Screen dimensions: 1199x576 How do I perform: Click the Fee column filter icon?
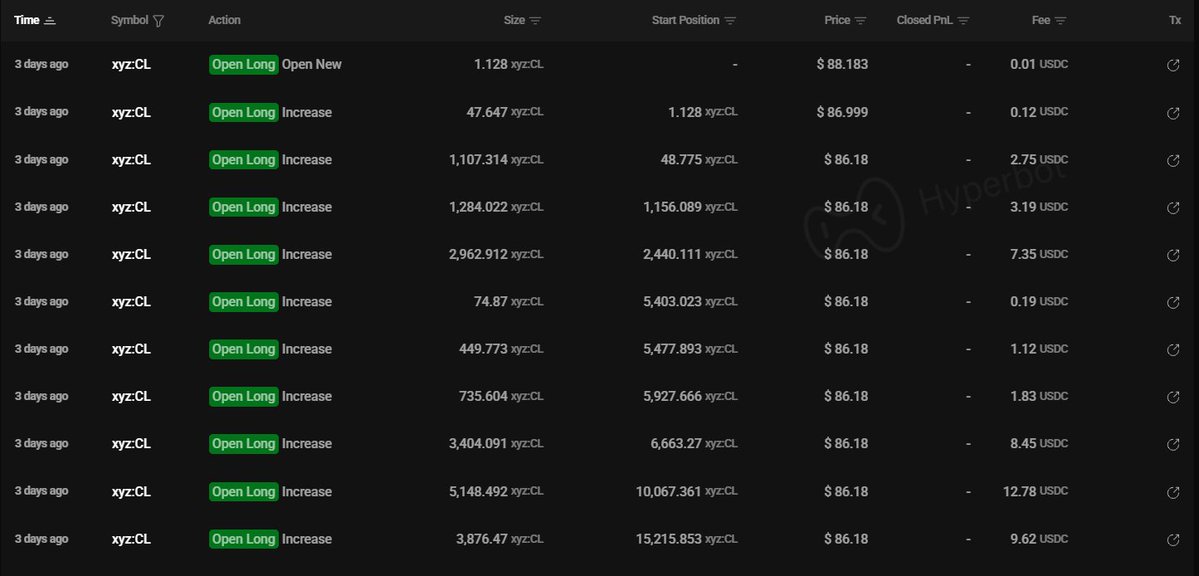(1061, 21)
